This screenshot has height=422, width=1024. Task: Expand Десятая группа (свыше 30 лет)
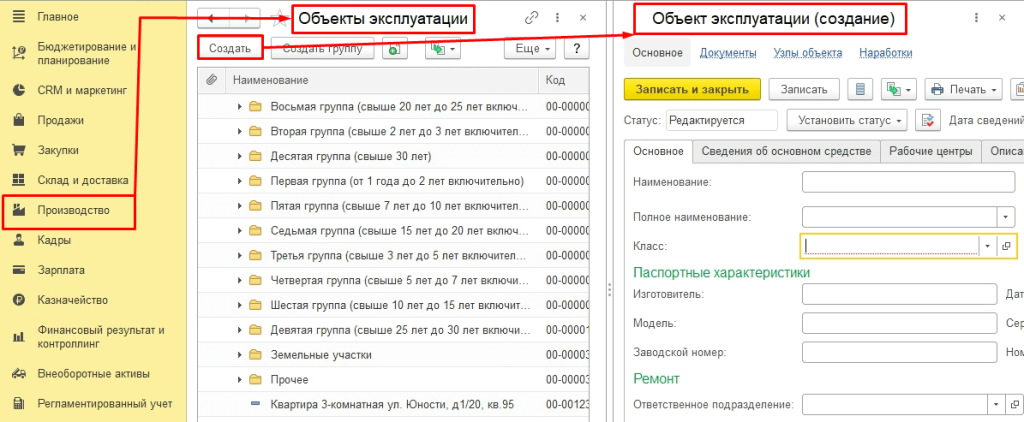tap(240, 156)
